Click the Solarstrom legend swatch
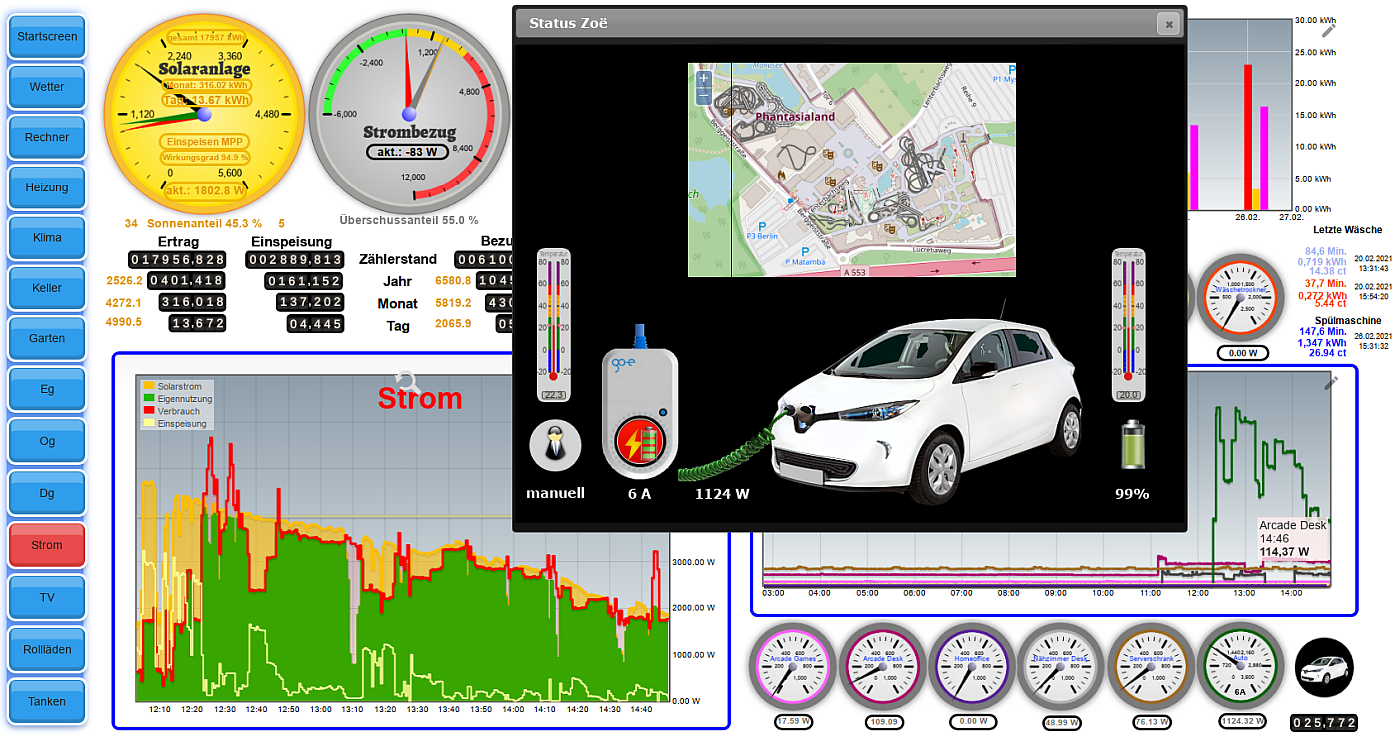Image resolution: width=1400 pixels, height=746 pixels. pos(148,385)
